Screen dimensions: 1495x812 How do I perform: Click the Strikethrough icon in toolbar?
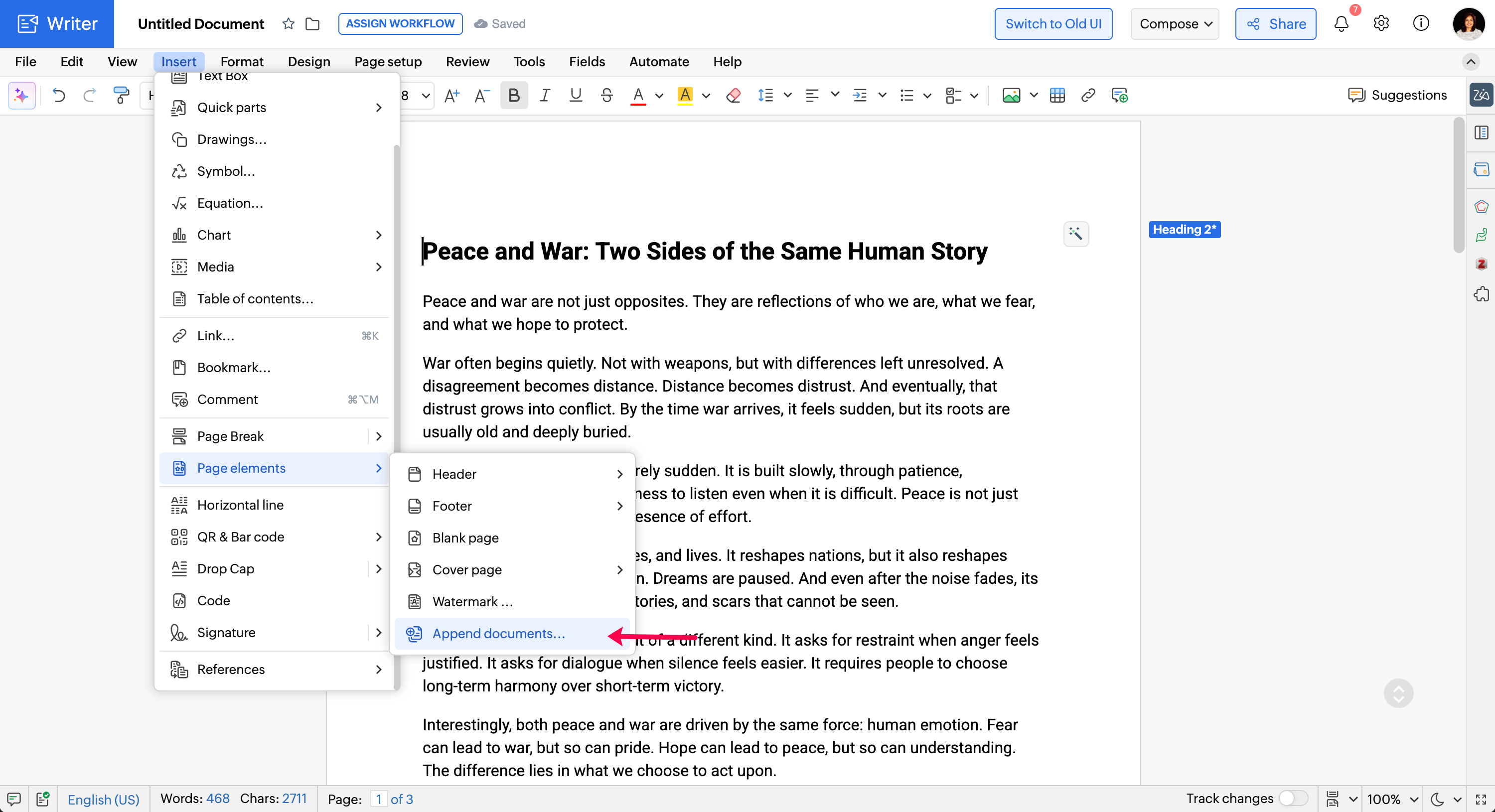click(x=606, y=95)
